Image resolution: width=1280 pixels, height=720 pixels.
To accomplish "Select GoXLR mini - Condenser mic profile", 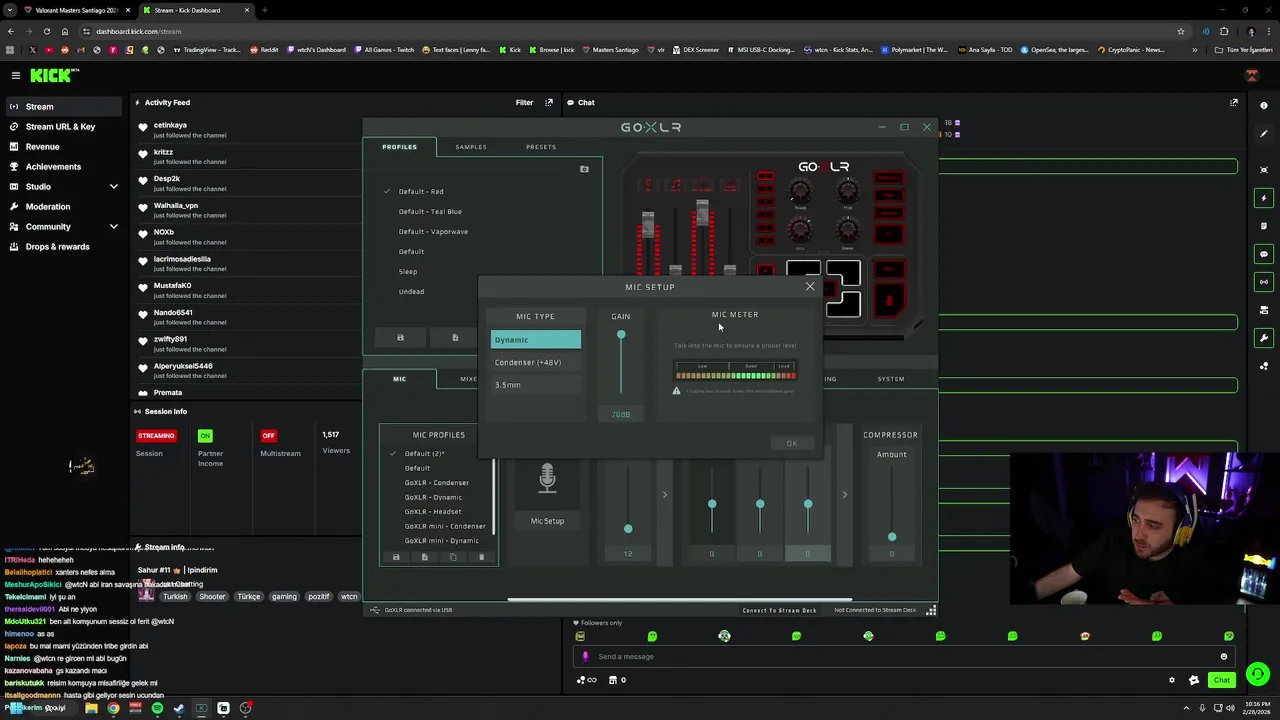I will pos(445,526).
